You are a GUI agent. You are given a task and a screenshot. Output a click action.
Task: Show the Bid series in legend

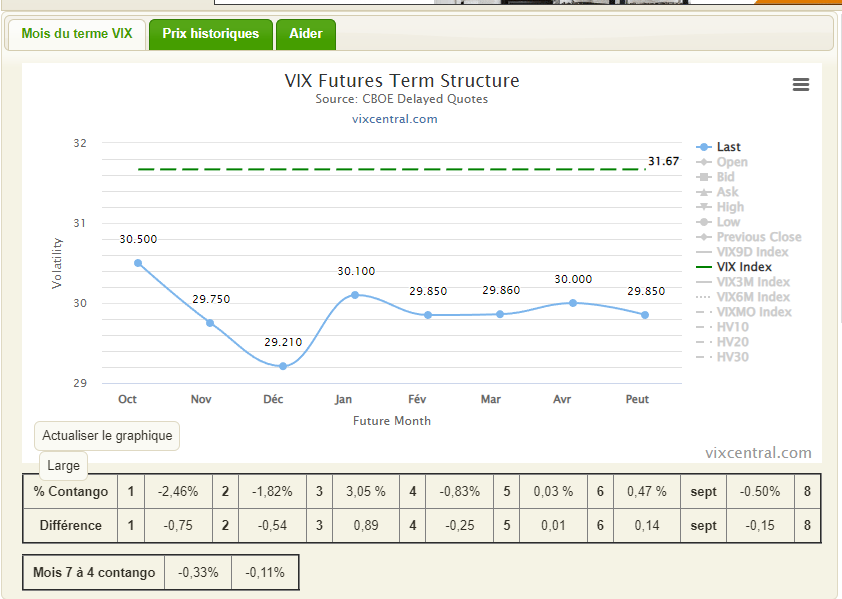pyautogui.click(x=715, y=177)
